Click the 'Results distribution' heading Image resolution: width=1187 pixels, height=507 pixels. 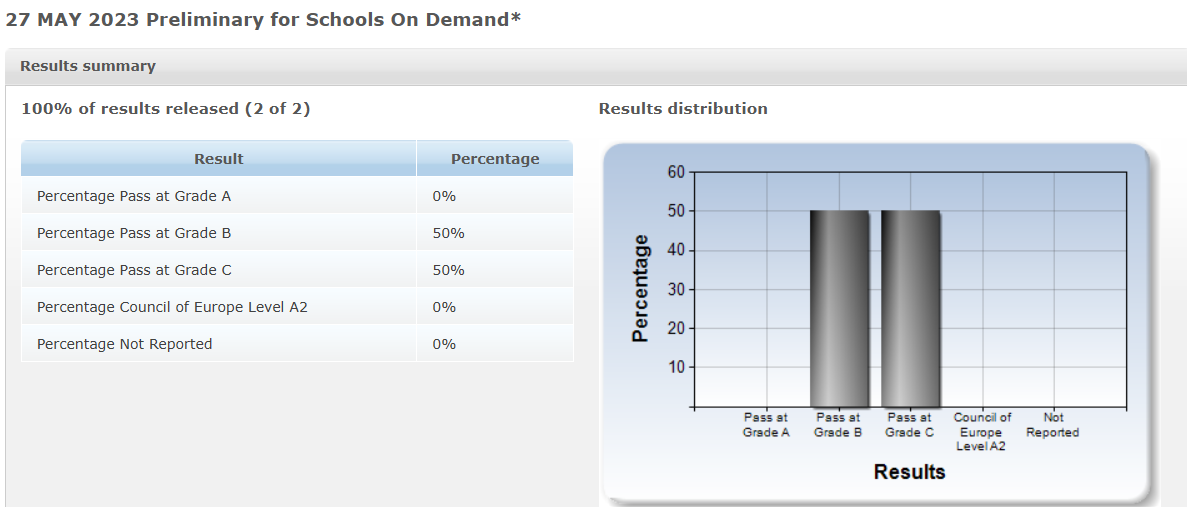click(683, 109)
